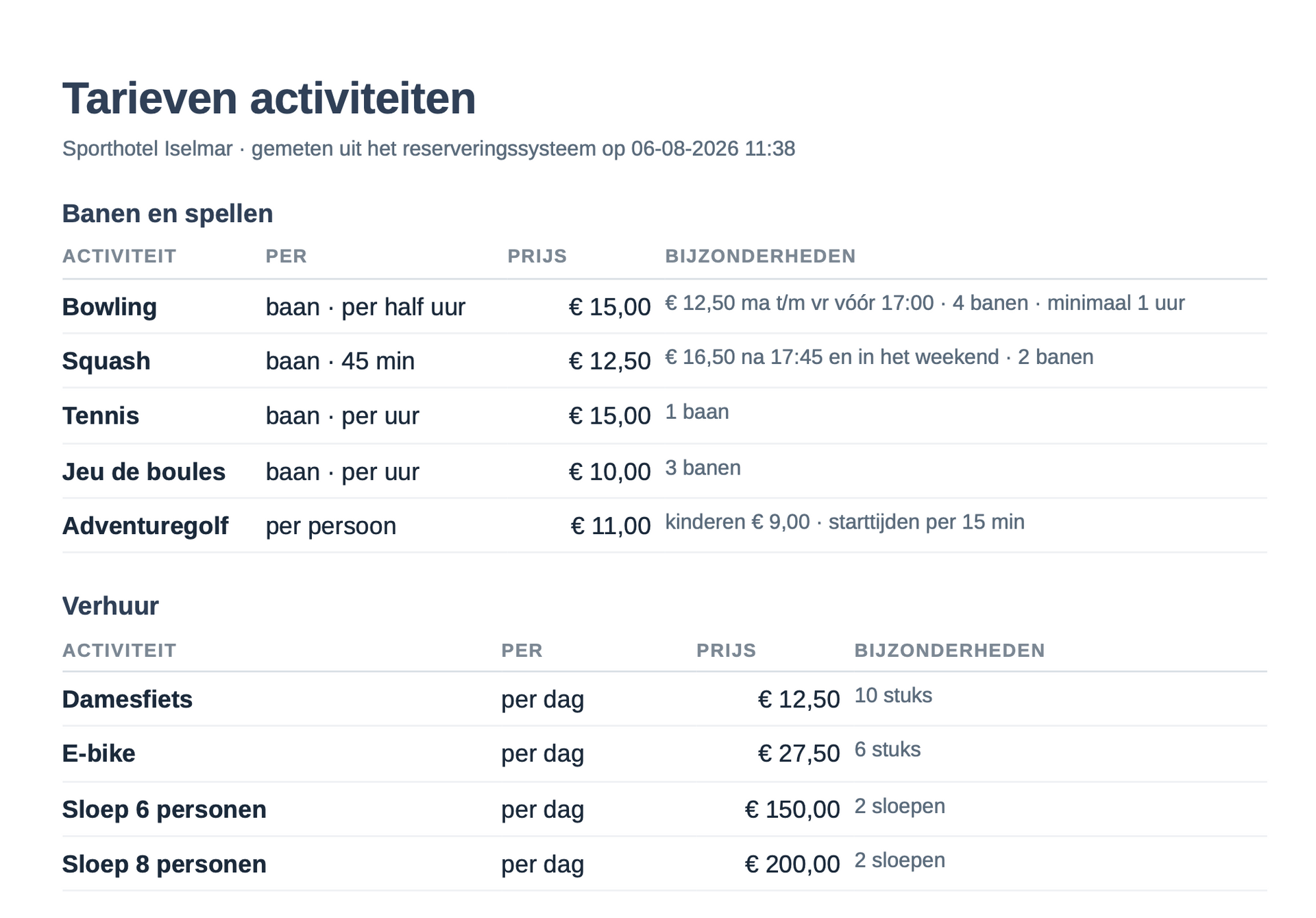Click the E-bike price € 27,50
This screenshot has height=918, width=1316.
click(799, 753)
